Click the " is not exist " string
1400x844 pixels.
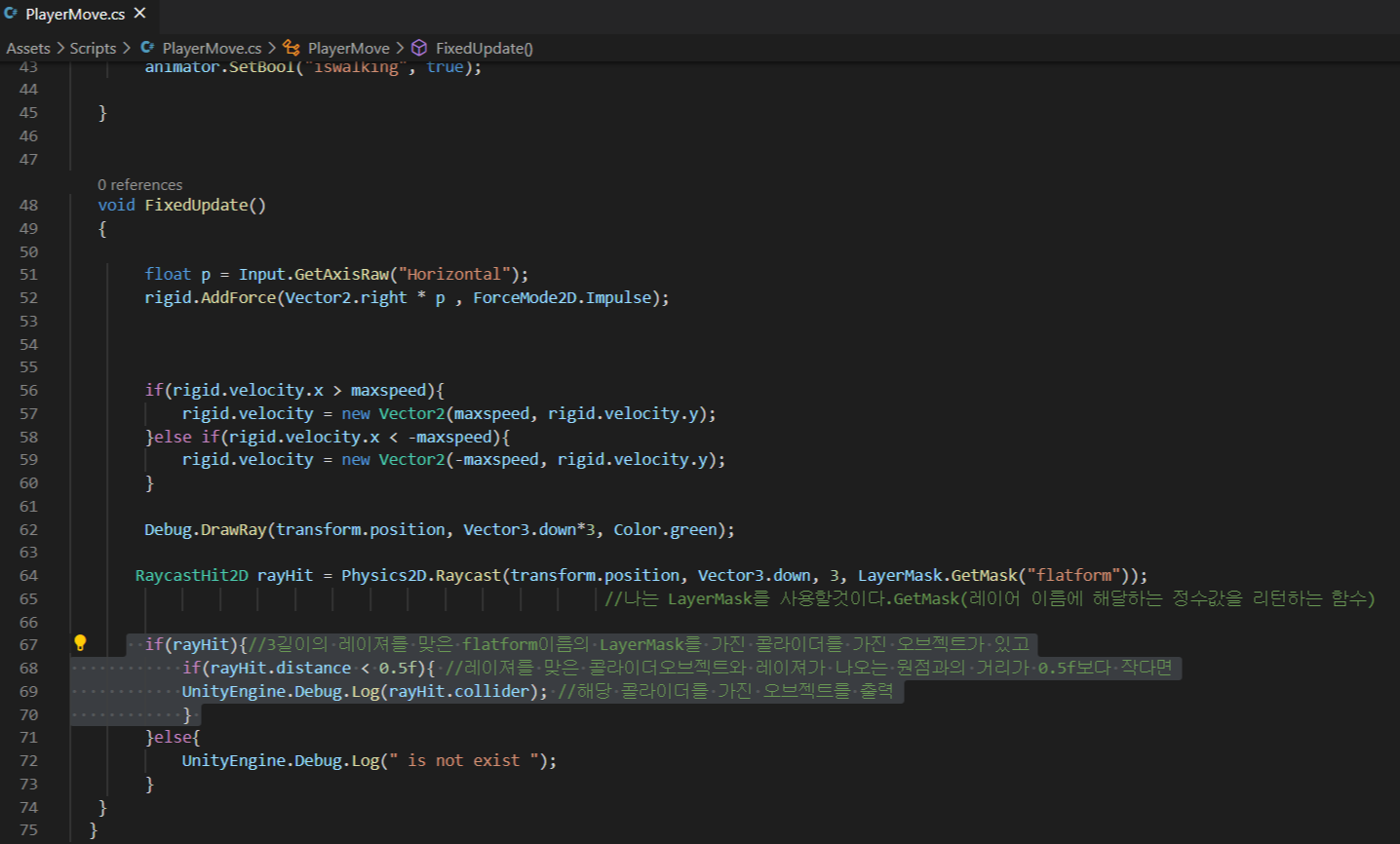[x=463, y=760]
